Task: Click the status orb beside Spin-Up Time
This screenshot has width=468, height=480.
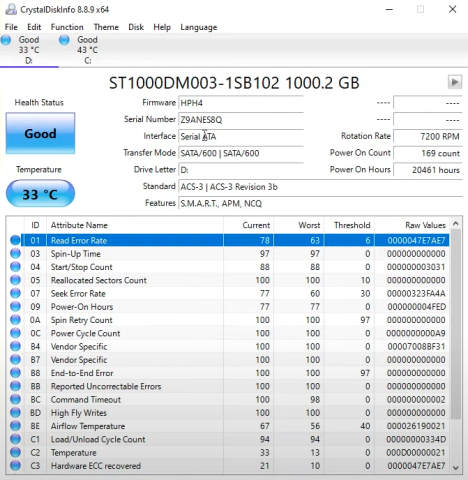Action: [15, 254]
